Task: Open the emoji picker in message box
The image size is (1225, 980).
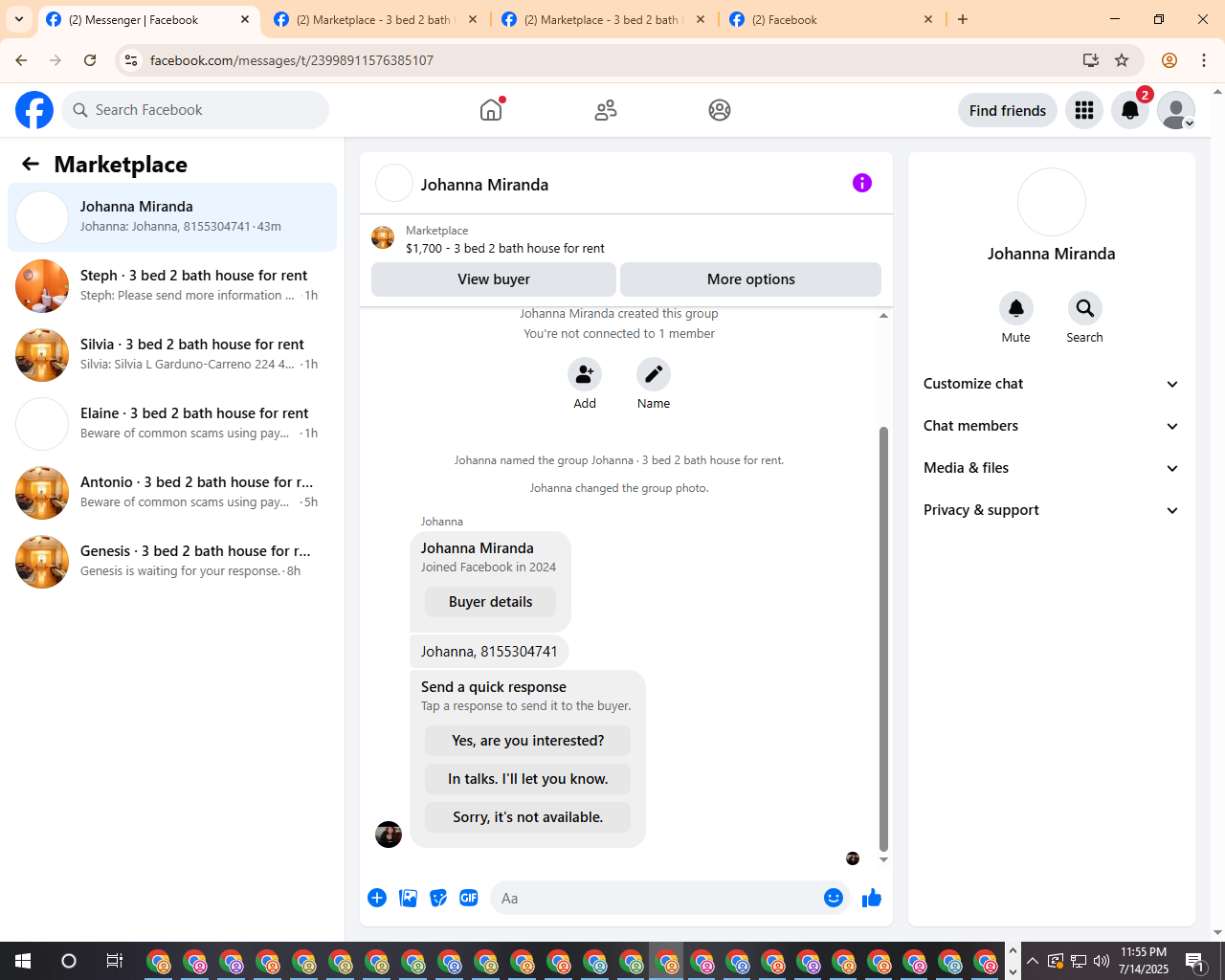Action: [x=834, y=898]
